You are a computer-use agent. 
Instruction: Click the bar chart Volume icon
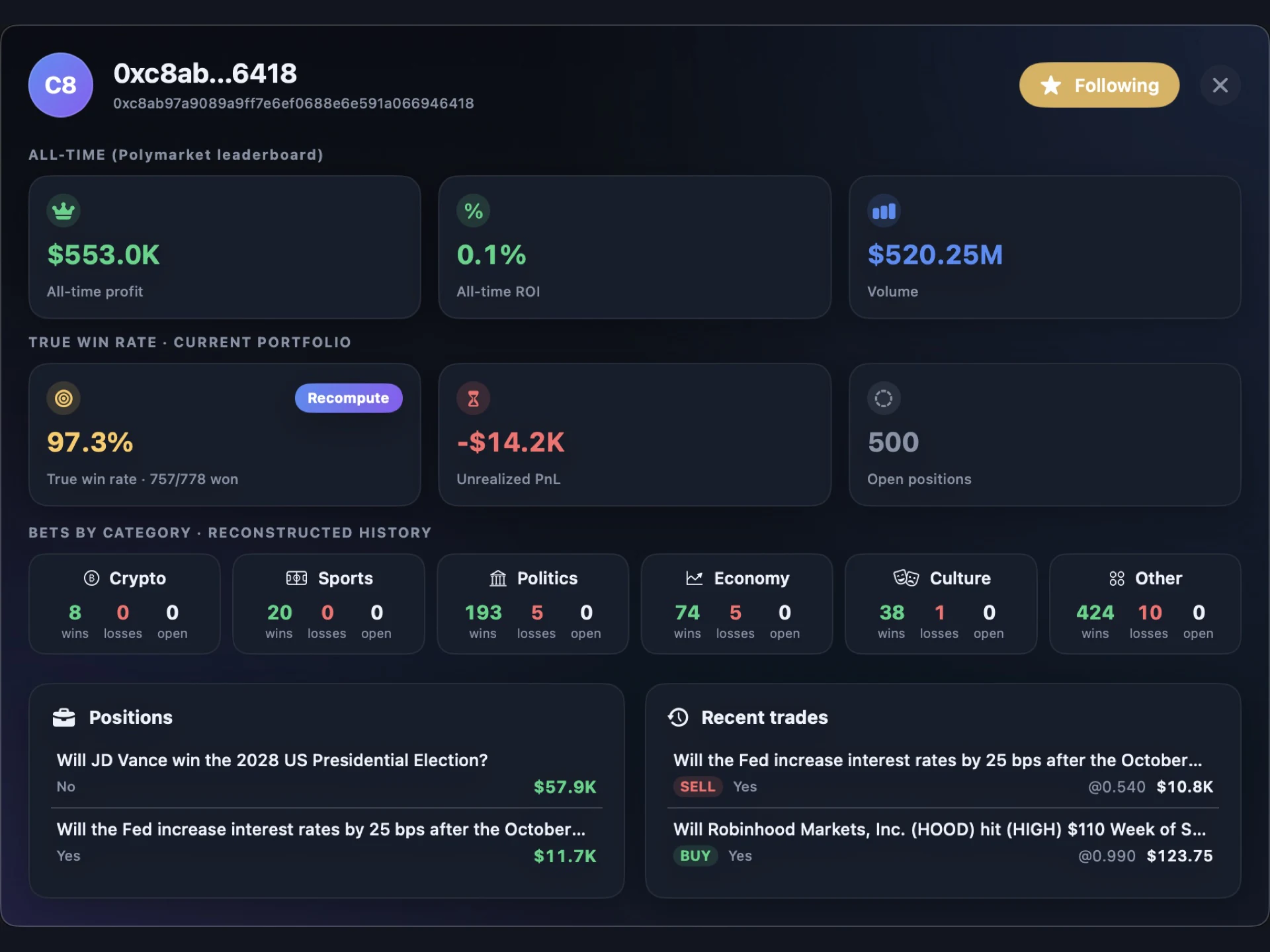(x=884, y=211)
